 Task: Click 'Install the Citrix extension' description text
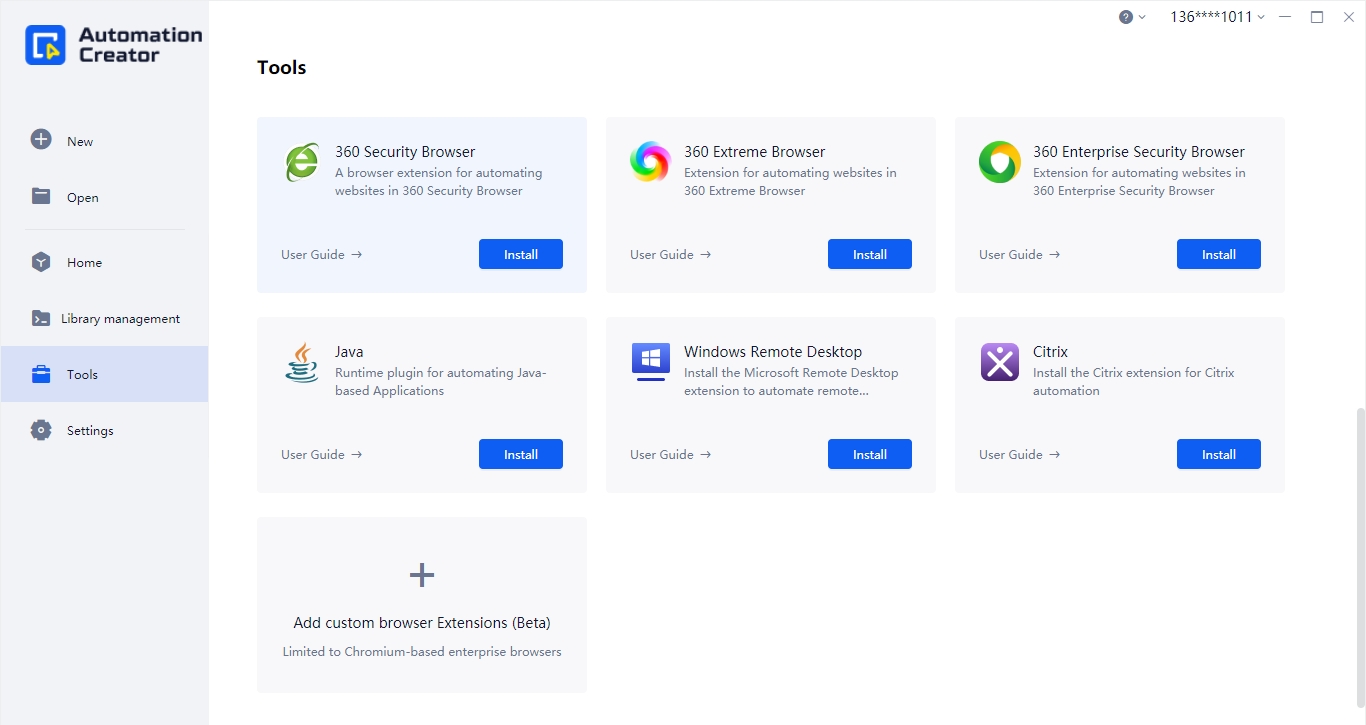click(x=1134, y=382)
